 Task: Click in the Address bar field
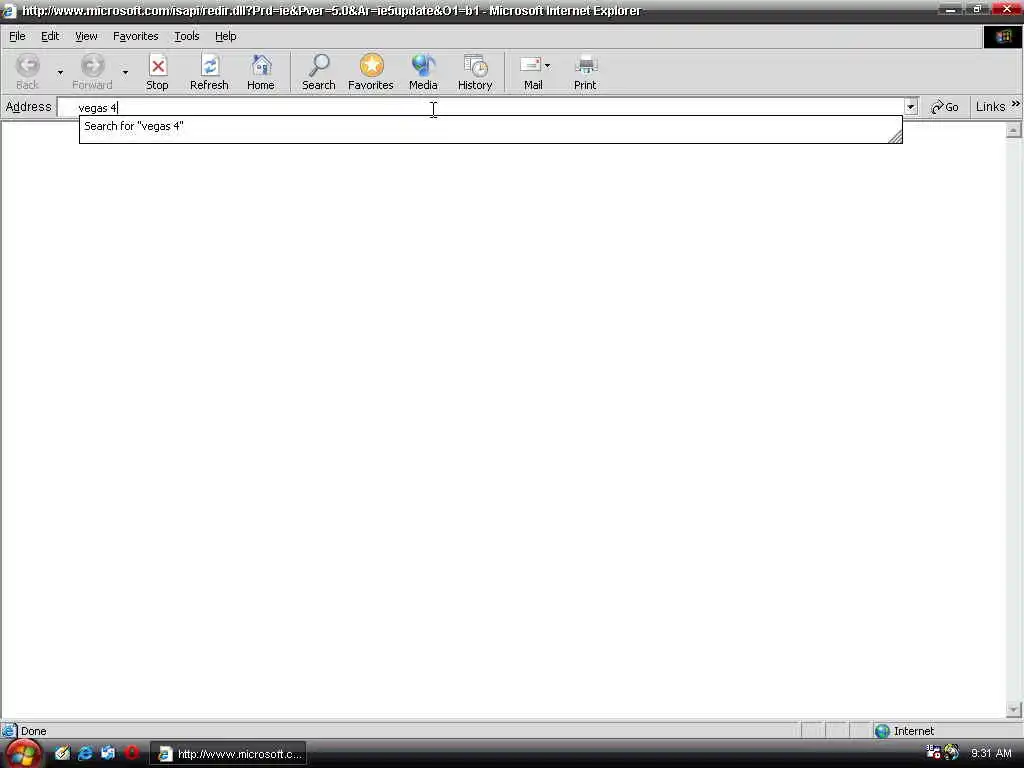481,107
